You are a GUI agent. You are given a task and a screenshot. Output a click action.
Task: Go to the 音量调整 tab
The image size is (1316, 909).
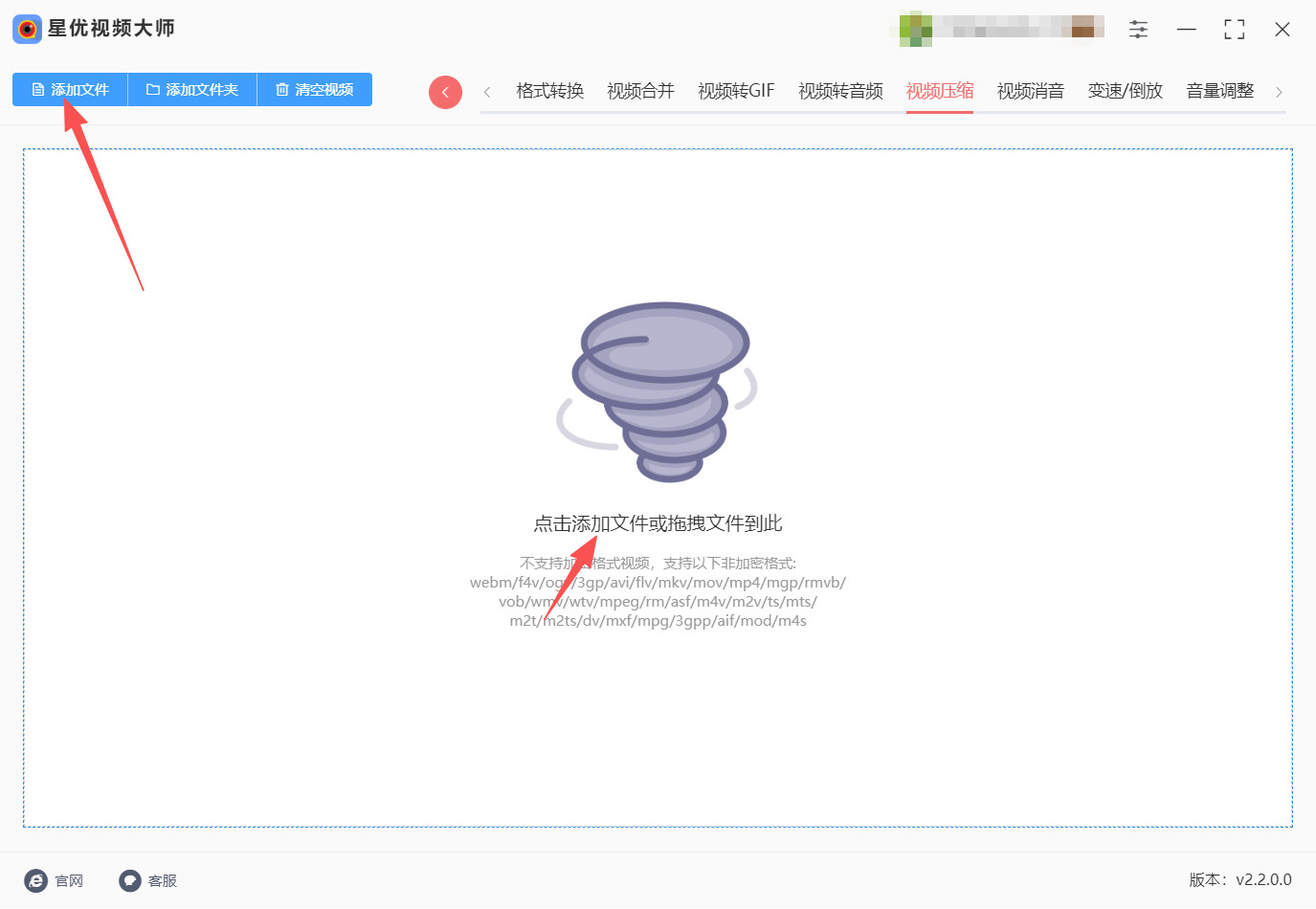(x=1219, y=91)
